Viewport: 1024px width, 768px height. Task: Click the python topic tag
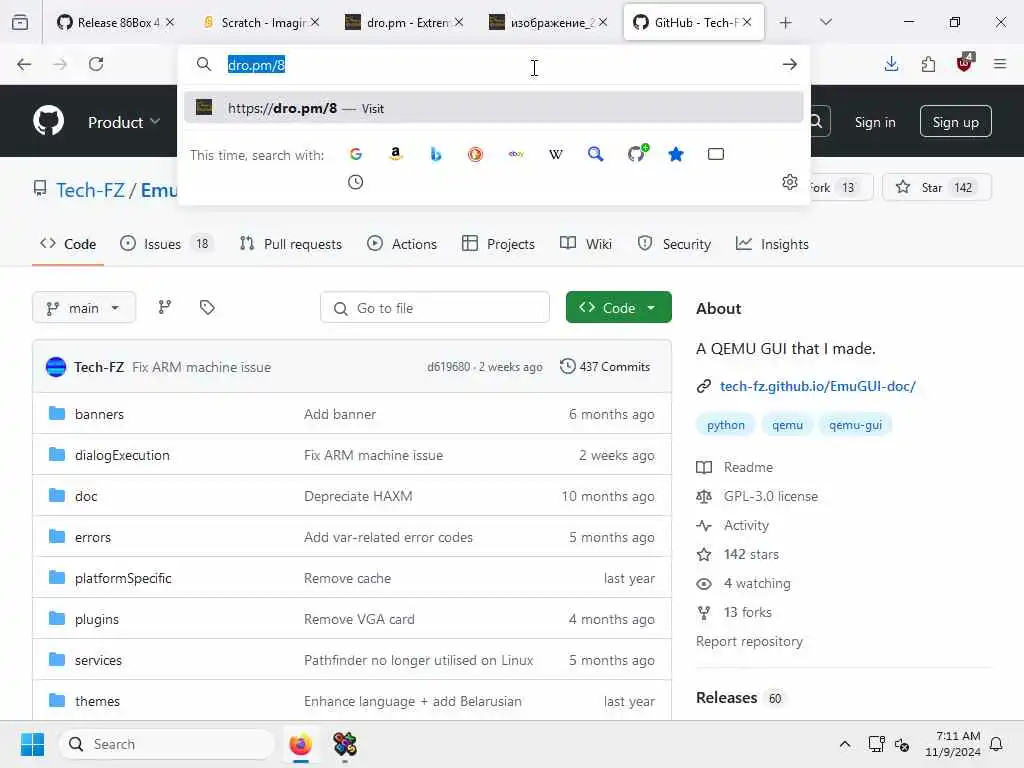click(726, 425)
